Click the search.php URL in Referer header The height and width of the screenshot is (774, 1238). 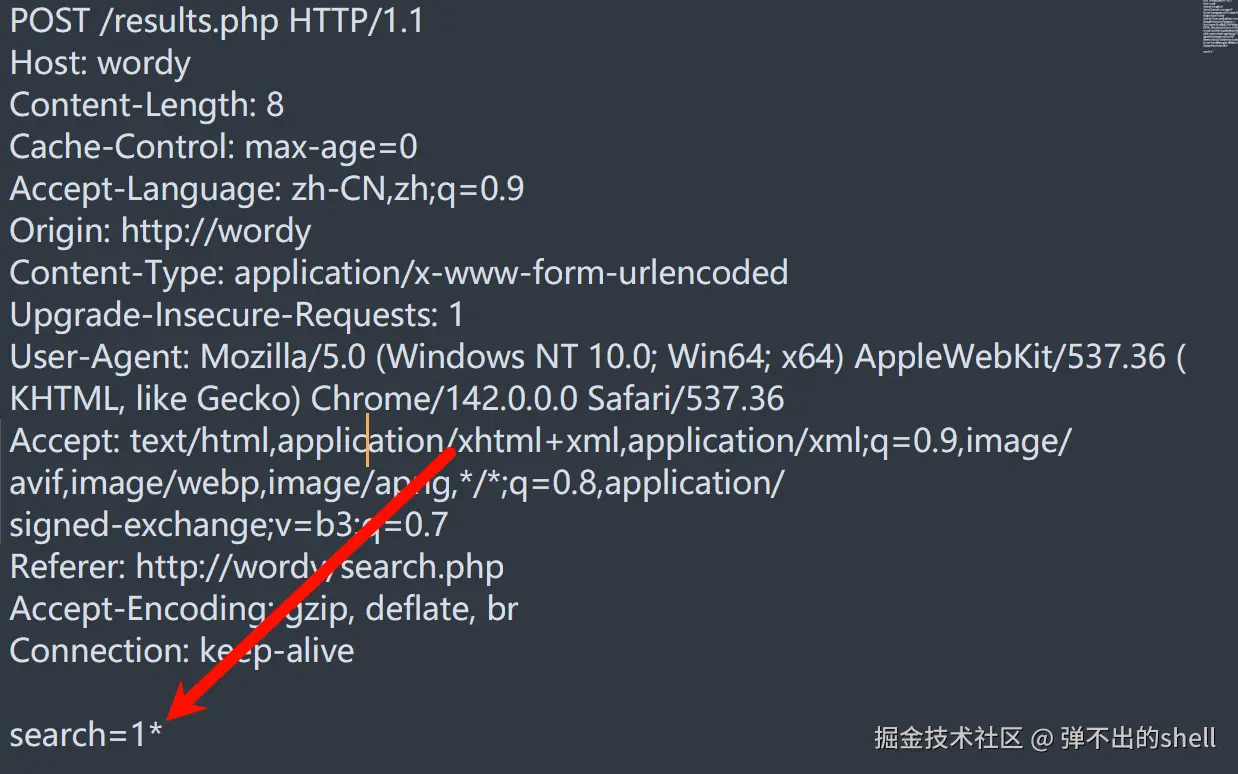422,568
